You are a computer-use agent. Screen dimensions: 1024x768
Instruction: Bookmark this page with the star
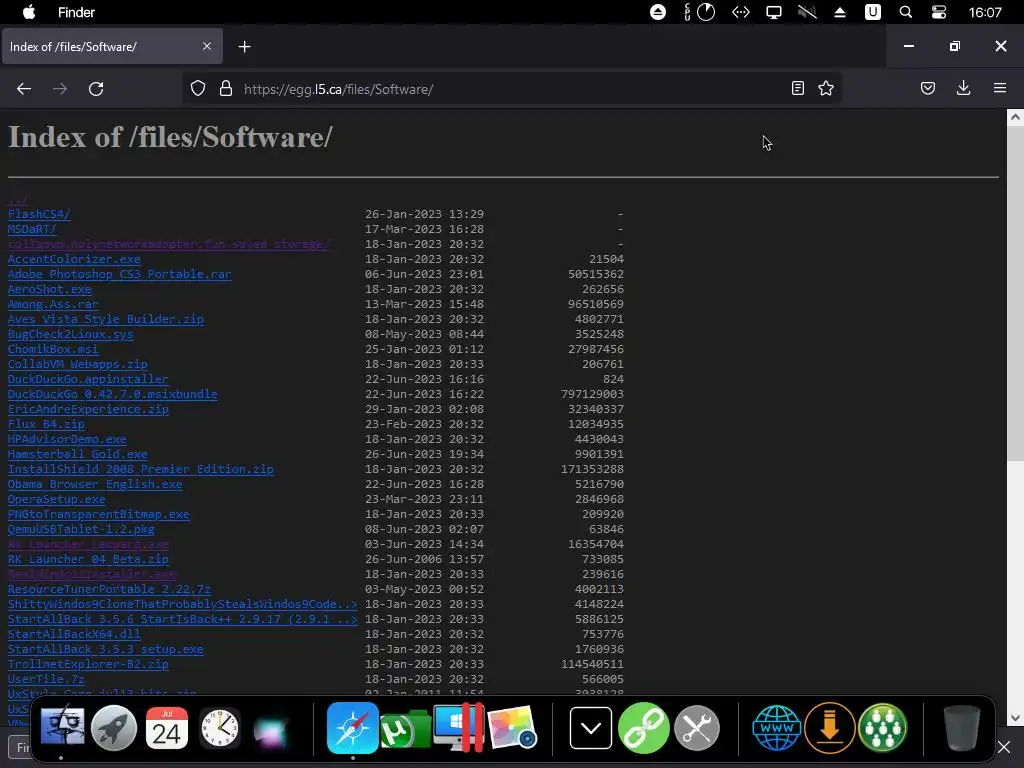click(x=826, y=88)
